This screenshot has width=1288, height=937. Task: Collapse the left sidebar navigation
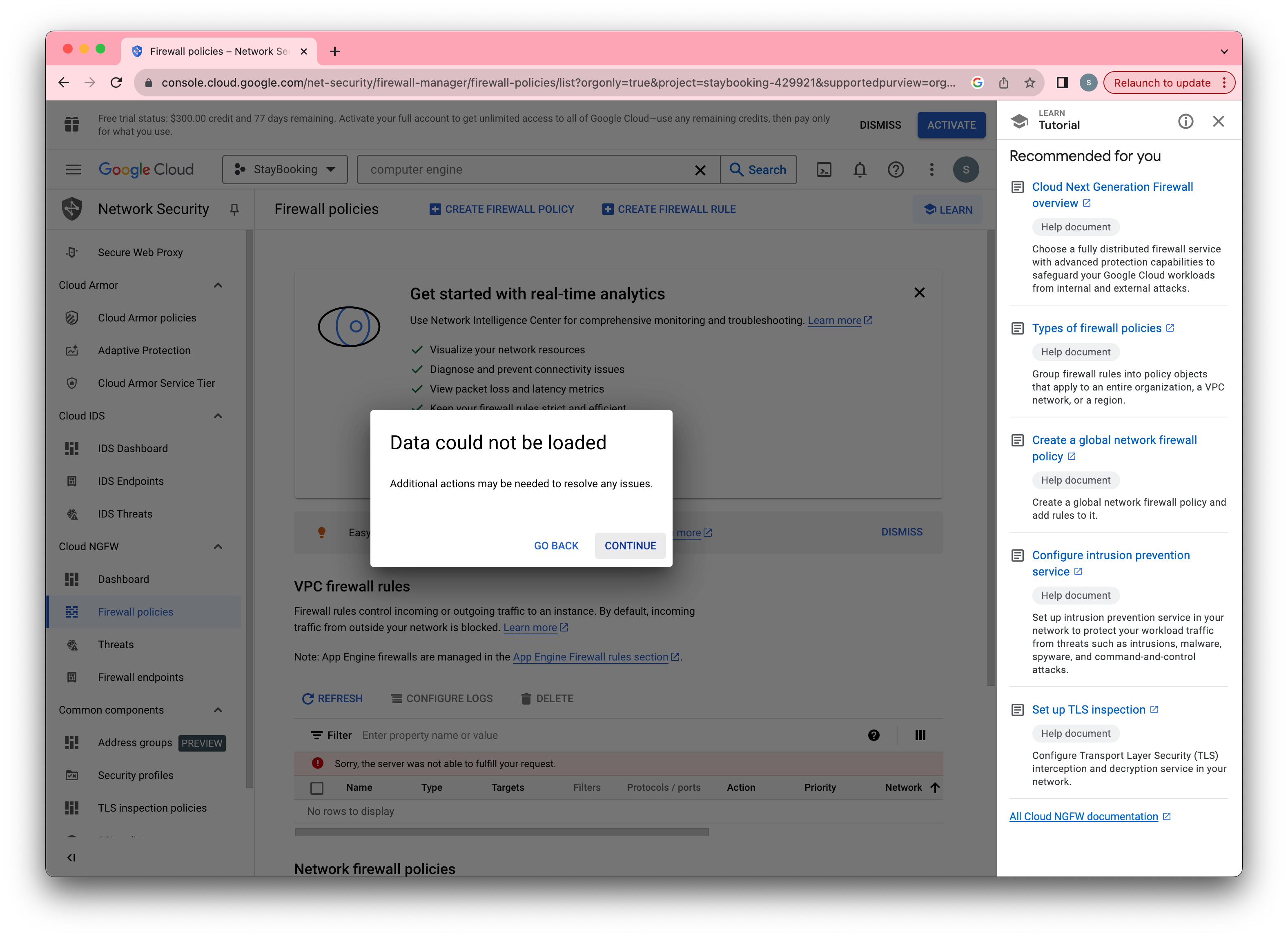(71, 857)
